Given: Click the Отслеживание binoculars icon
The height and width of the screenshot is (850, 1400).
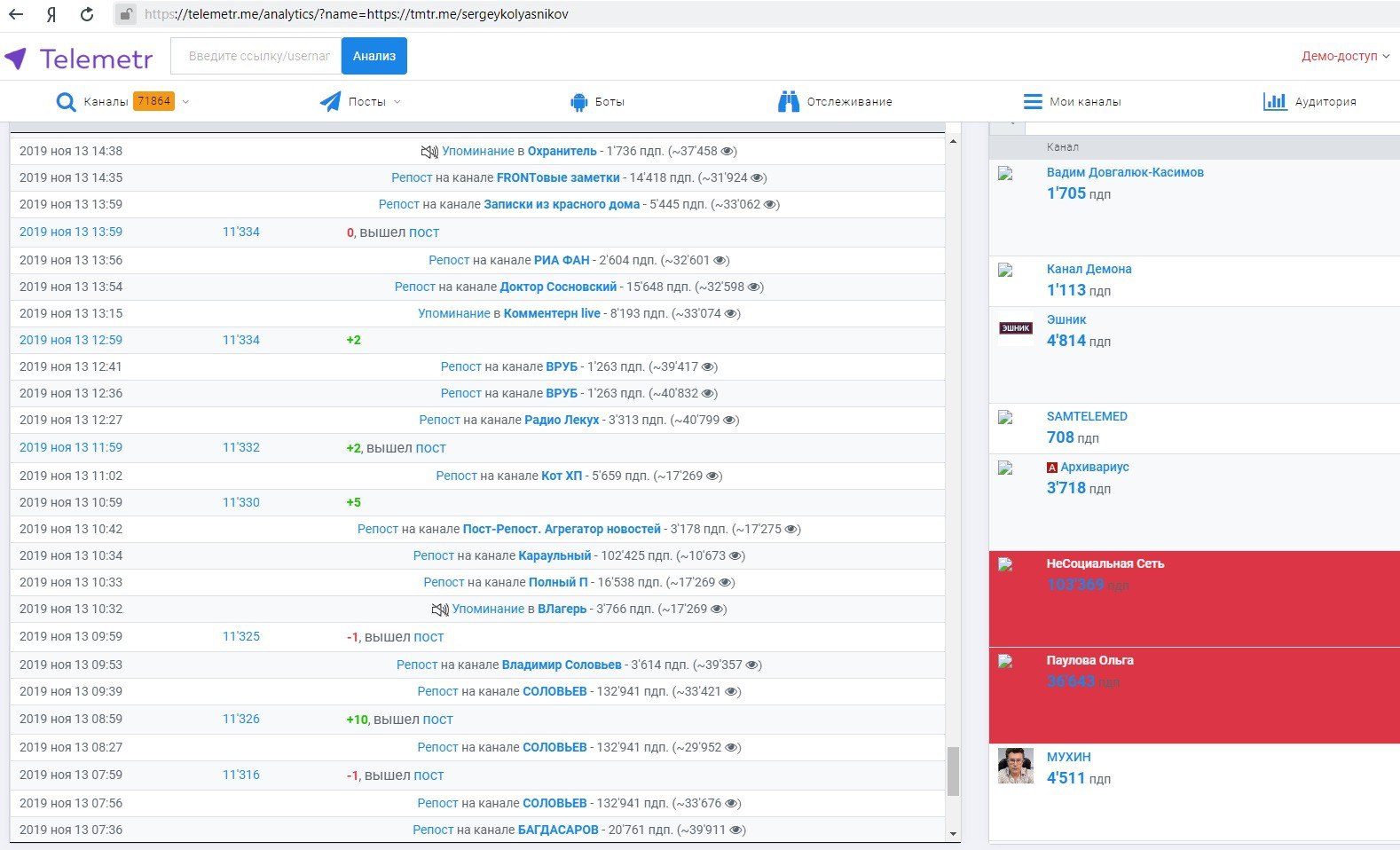Looking at the screenshot, I should (789, 102).
